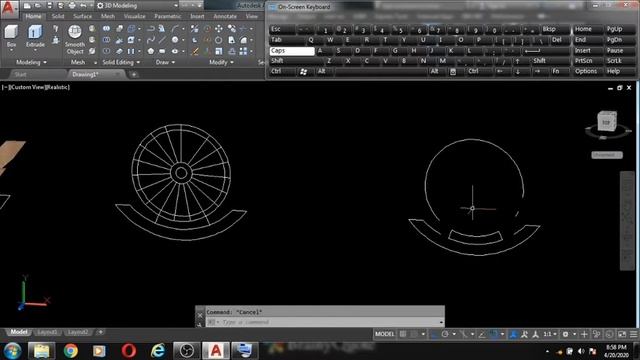Open Internet Explorer from the taskbar
The image size is (640, 360).
(x=158, y=351)
